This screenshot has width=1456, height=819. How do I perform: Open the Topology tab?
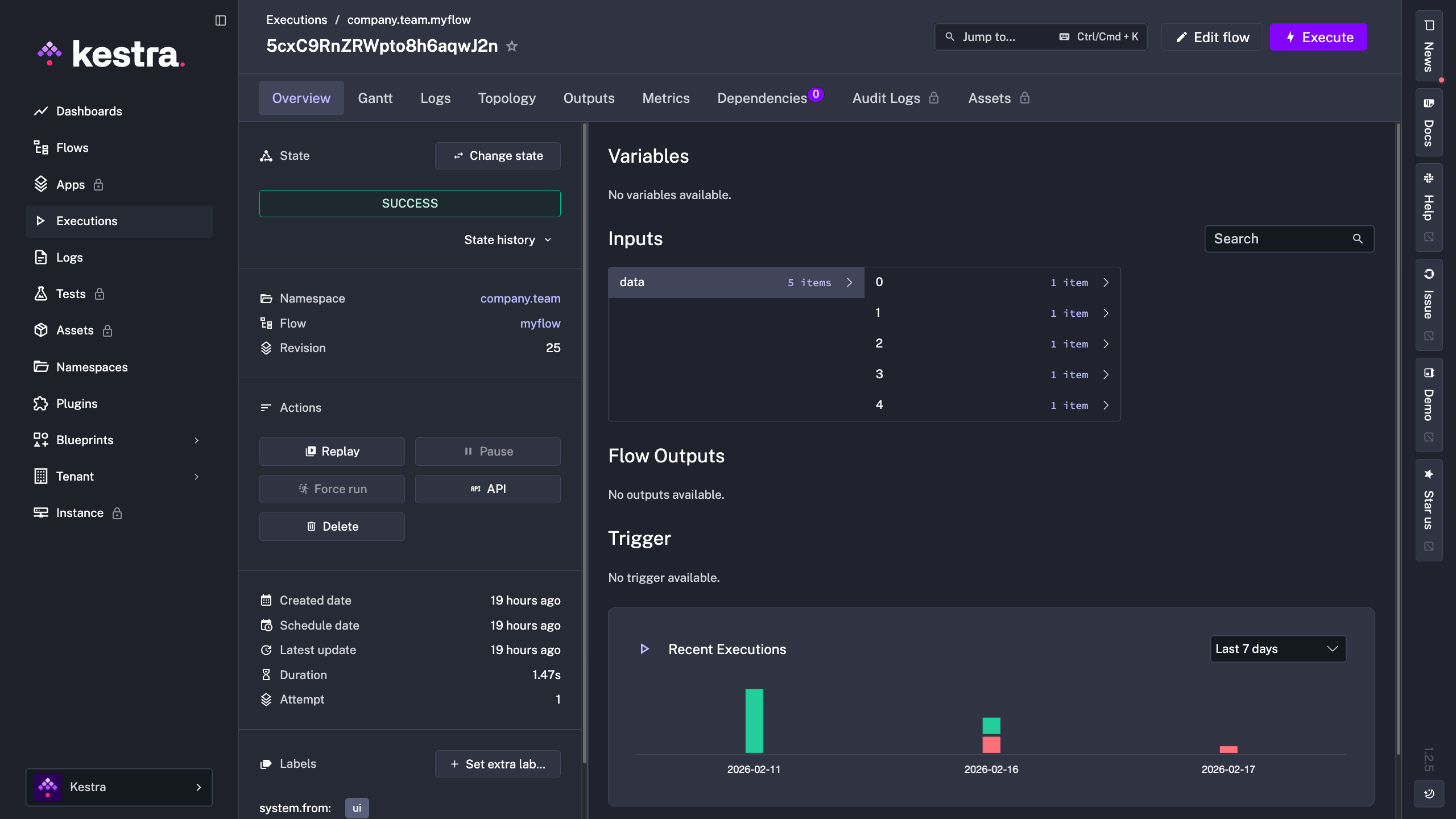tap(506, 98)
